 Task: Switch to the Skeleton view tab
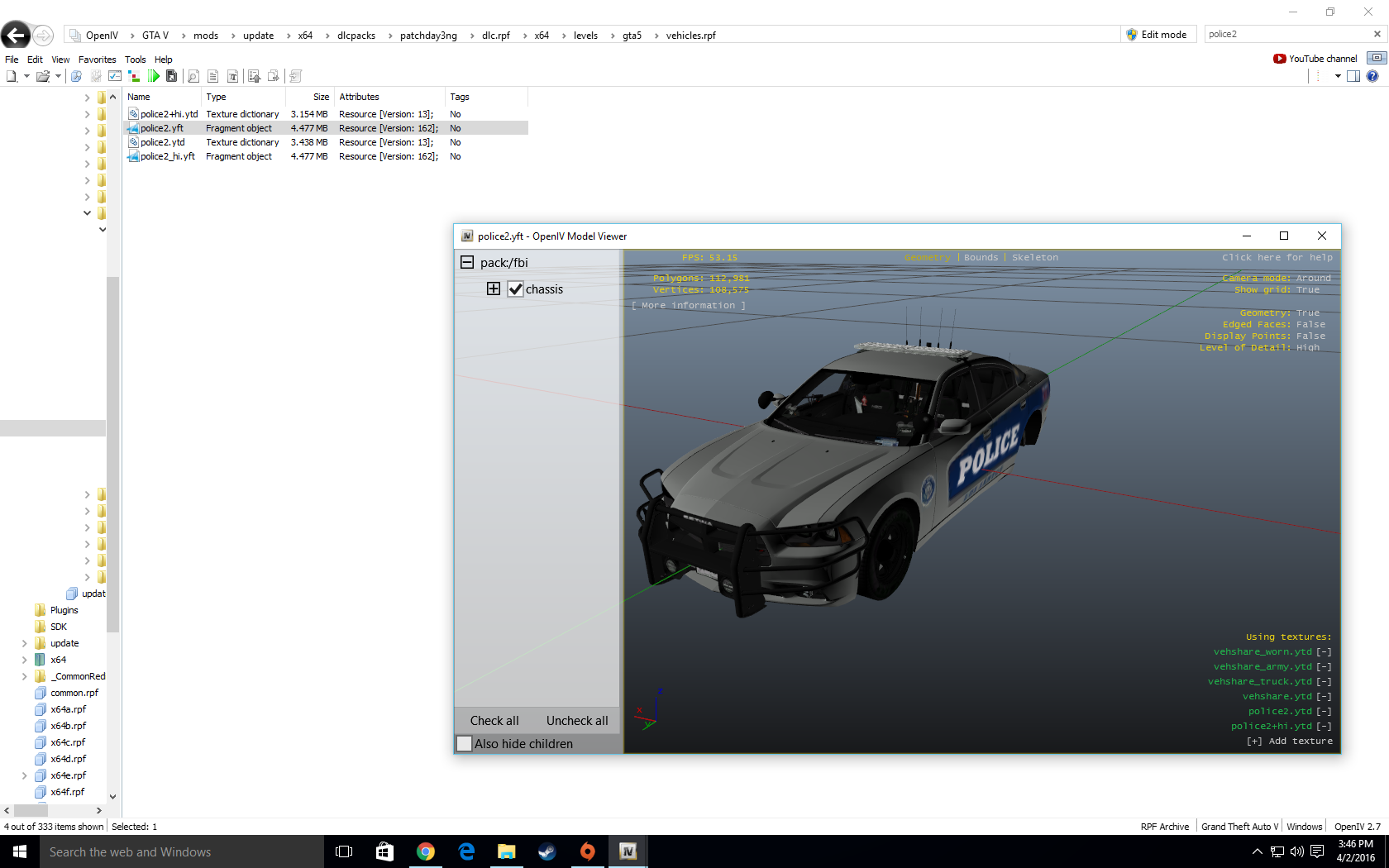tap(1035, 258)
